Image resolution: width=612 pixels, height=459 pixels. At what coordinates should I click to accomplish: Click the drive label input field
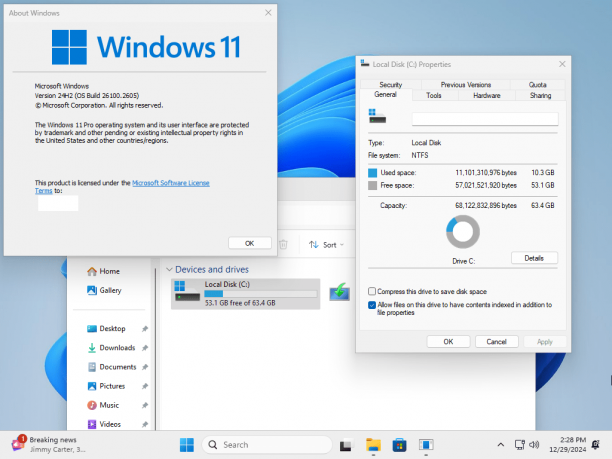(x=485, y=119)
